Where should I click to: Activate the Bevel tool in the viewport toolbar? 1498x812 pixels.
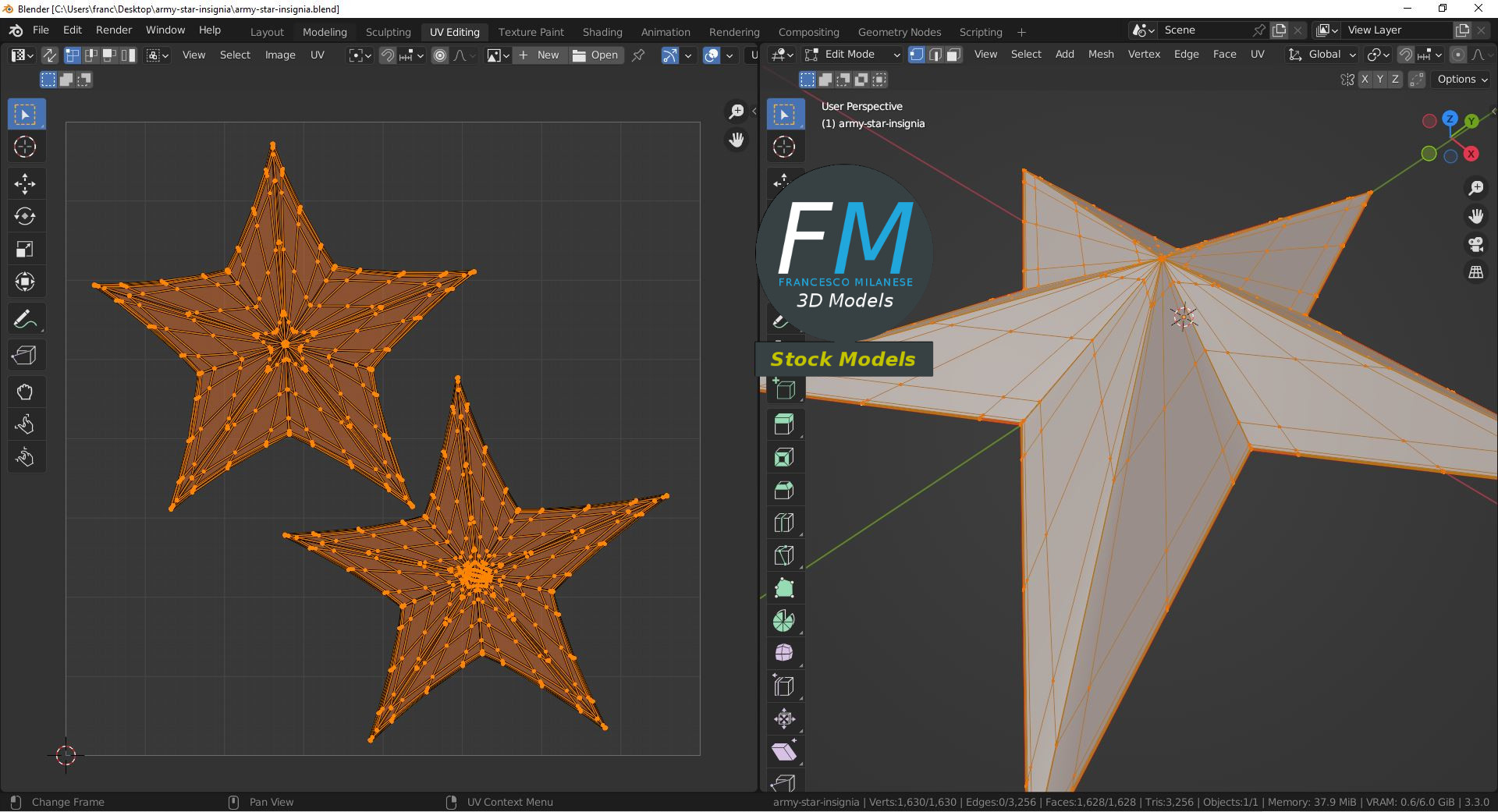pyautogui.click(x=784, y=490)
